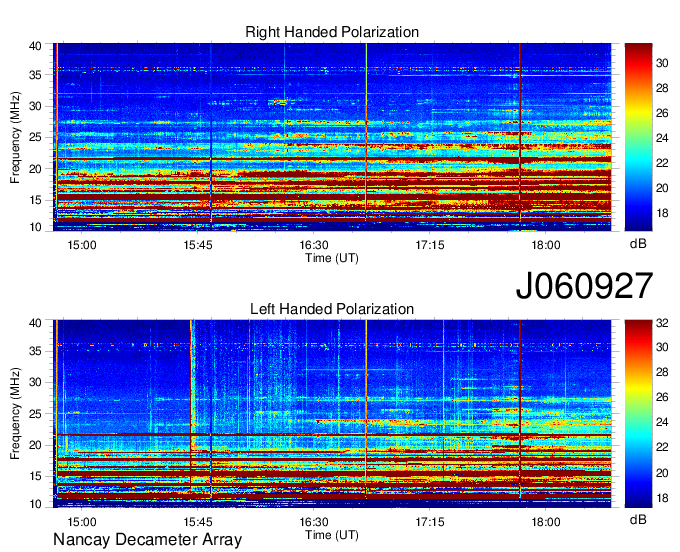
Task: Click the 16:30 tick label under the bottom plot
Action: point(314,522)
